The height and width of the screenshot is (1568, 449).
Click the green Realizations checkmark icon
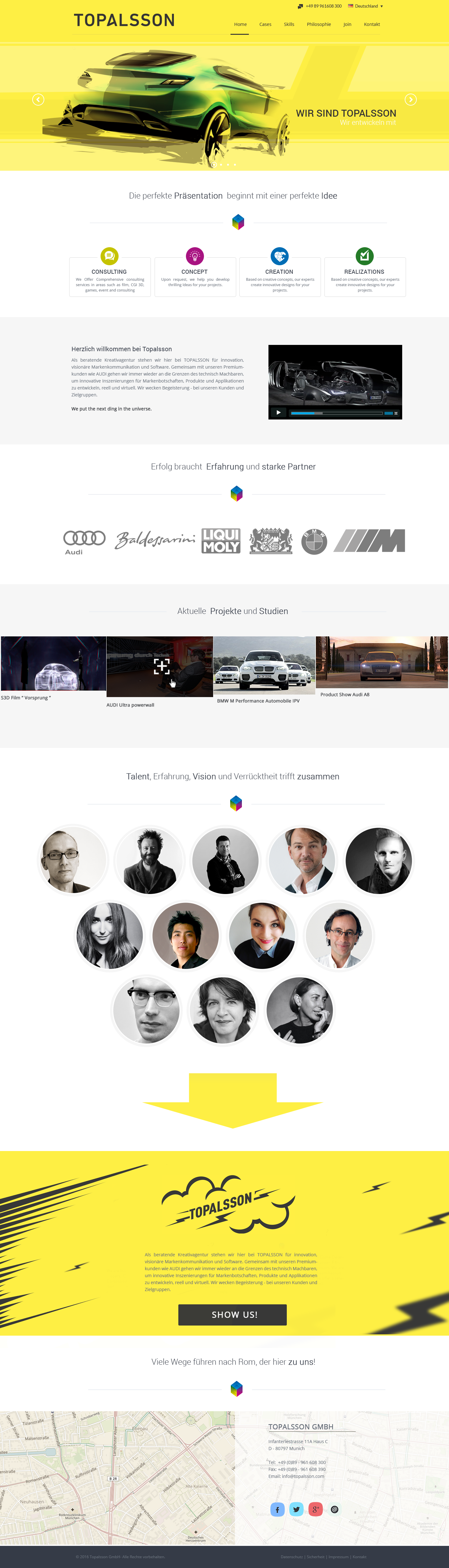[364, 256]
